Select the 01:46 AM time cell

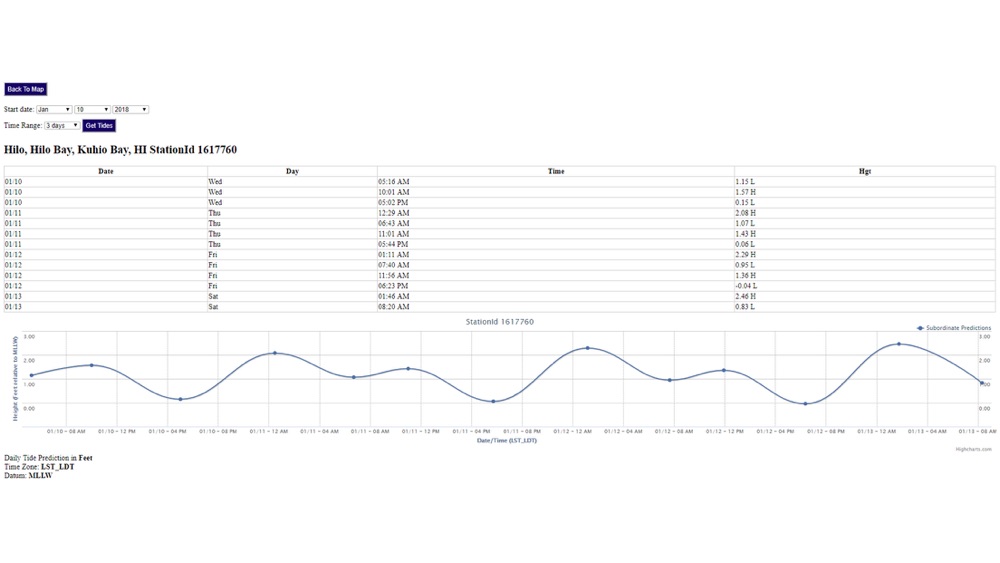click(555, 296)
